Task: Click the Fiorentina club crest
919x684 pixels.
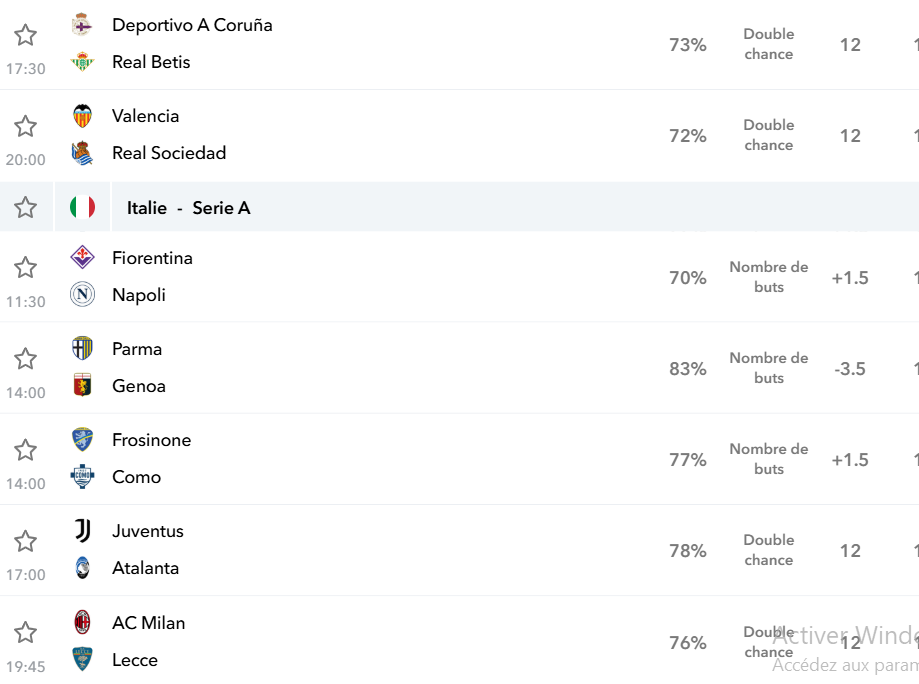Action: [x=82, y=257]
